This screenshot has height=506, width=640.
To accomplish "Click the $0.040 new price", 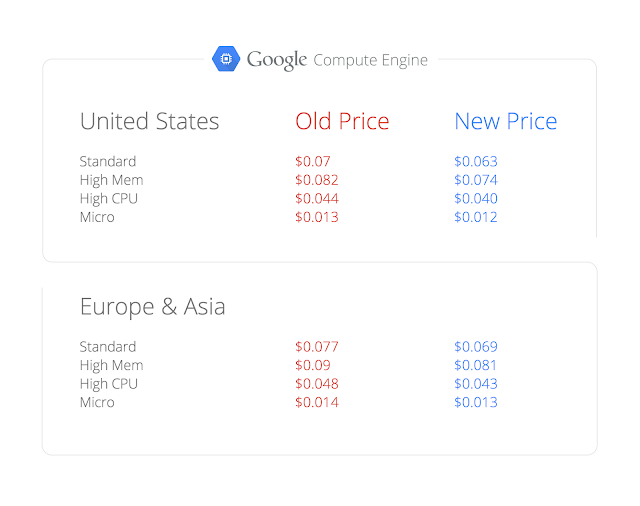I will [x=475, y=198].
